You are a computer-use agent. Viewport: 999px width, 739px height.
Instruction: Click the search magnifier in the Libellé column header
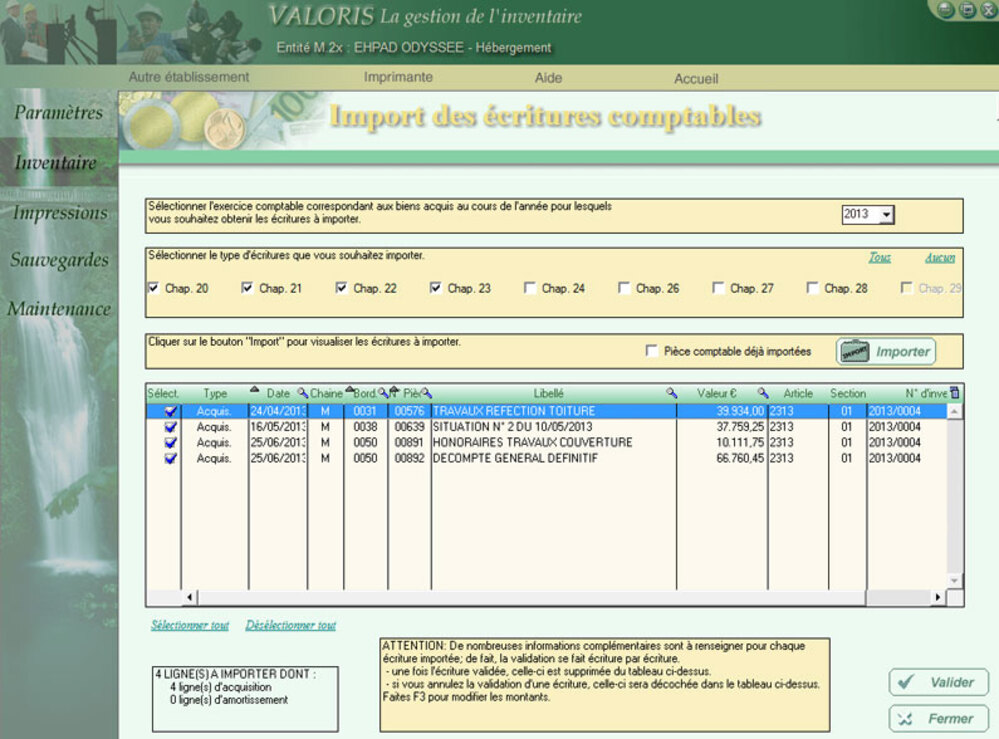[x=672, y=394]
